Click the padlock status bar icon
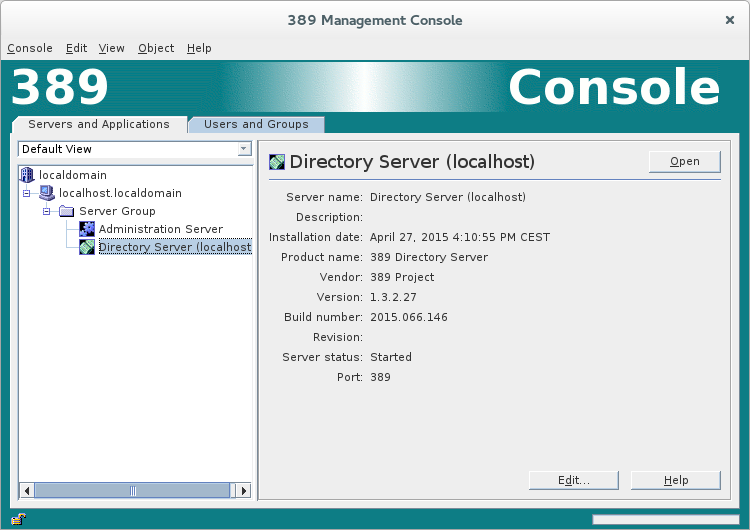The image size is (750, 530). [x=18, y=519]
